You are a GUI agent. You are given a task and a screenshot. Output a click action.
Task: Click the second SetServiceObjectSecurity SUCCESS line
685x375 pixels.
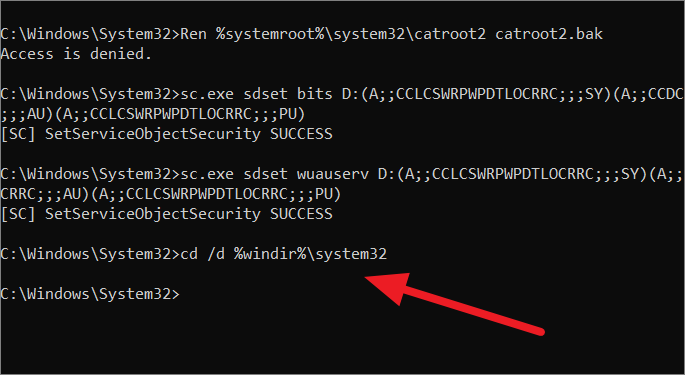click(166, 214)
